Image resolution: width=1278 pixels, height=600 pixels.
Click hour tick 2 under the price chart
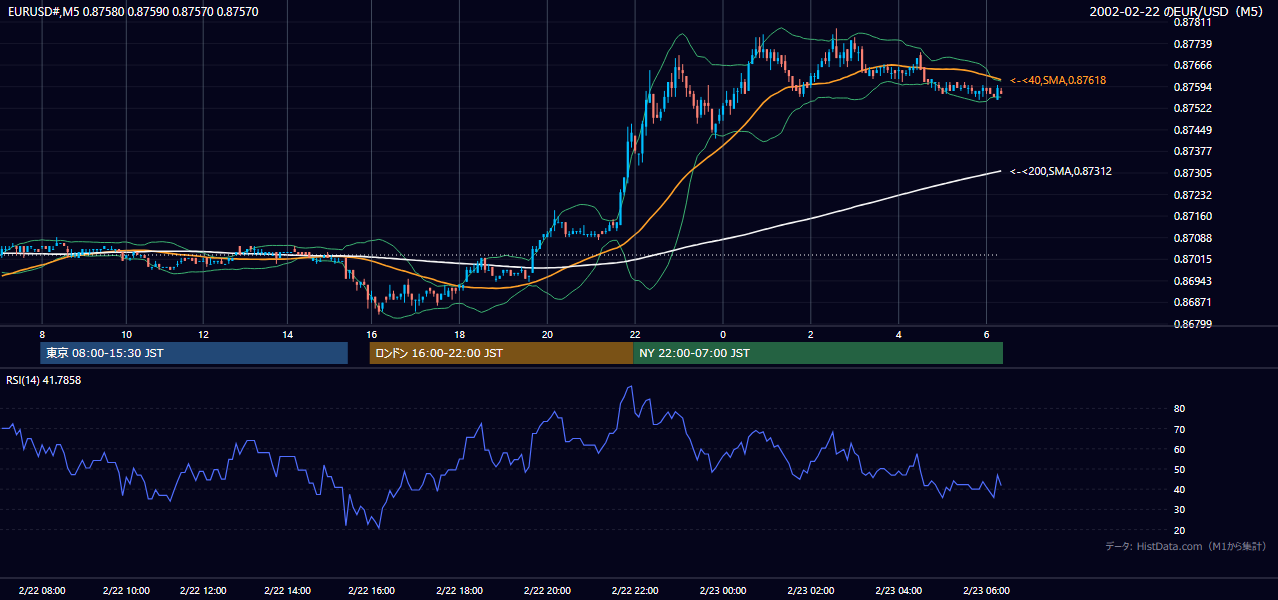click(810, 333)
